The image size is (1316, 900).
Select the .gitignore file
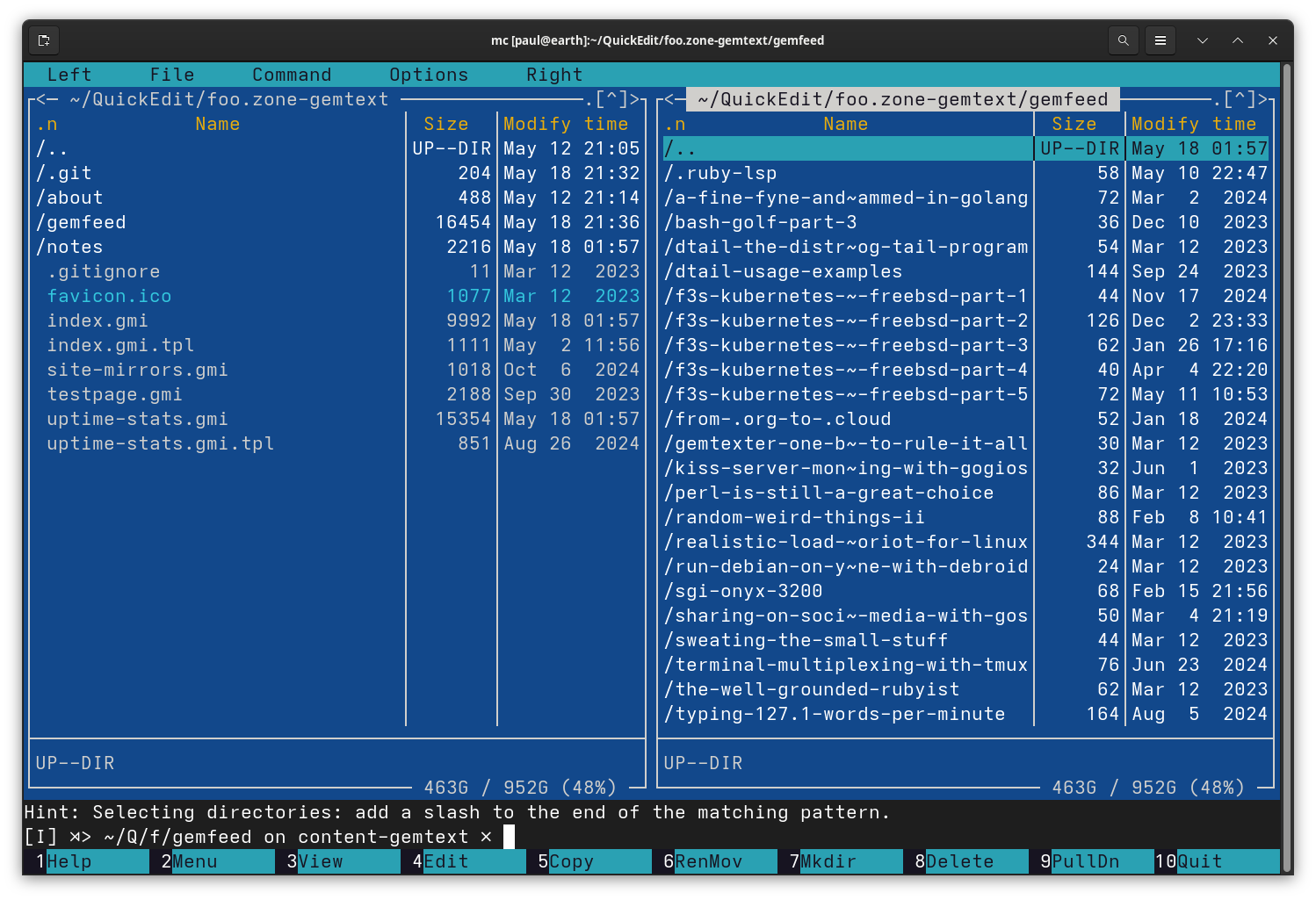click(x=338, y=271)
